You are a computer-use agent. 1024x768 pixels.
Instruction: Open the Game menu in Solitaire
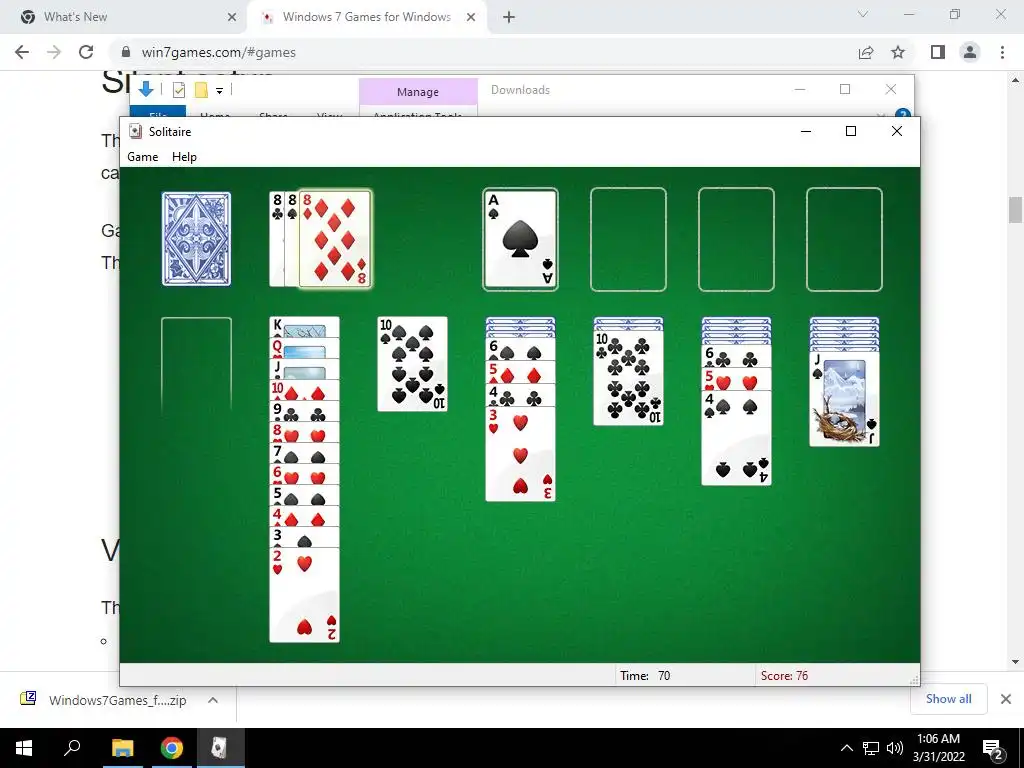[142, 157]
